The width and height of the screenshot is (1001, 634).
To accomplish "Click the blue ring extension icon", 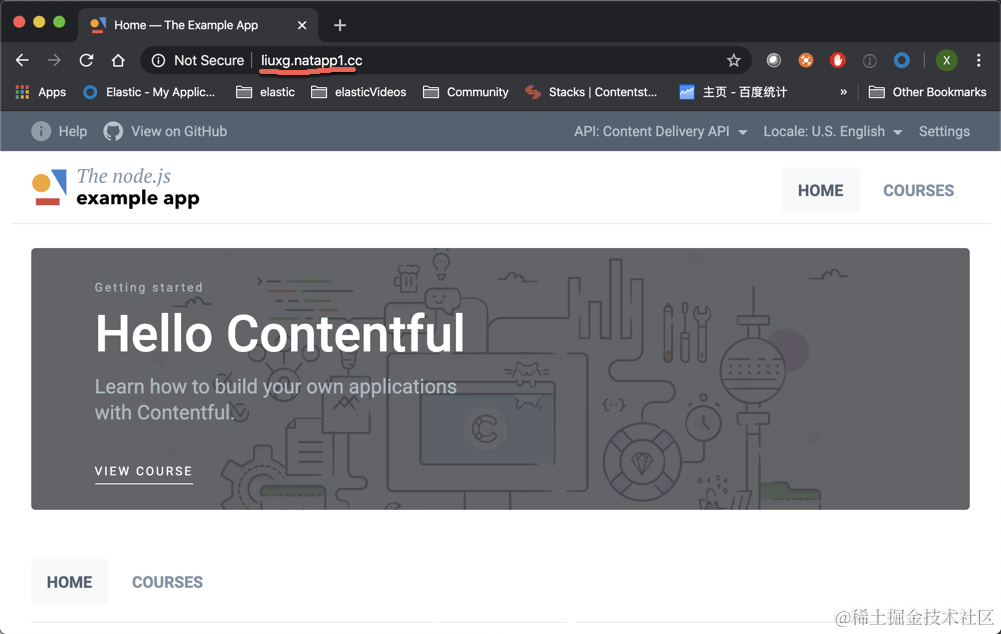I will pos(901,60).
